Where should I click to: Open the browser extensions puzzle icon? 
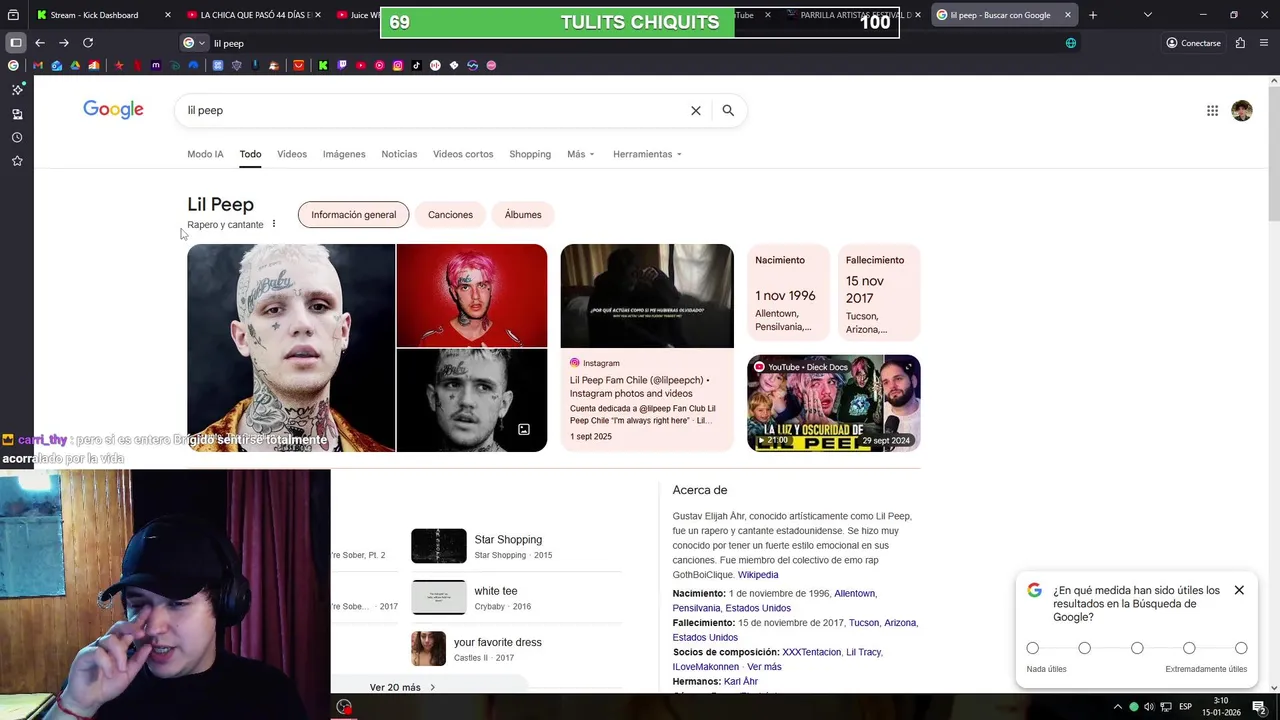(1240, 43)
